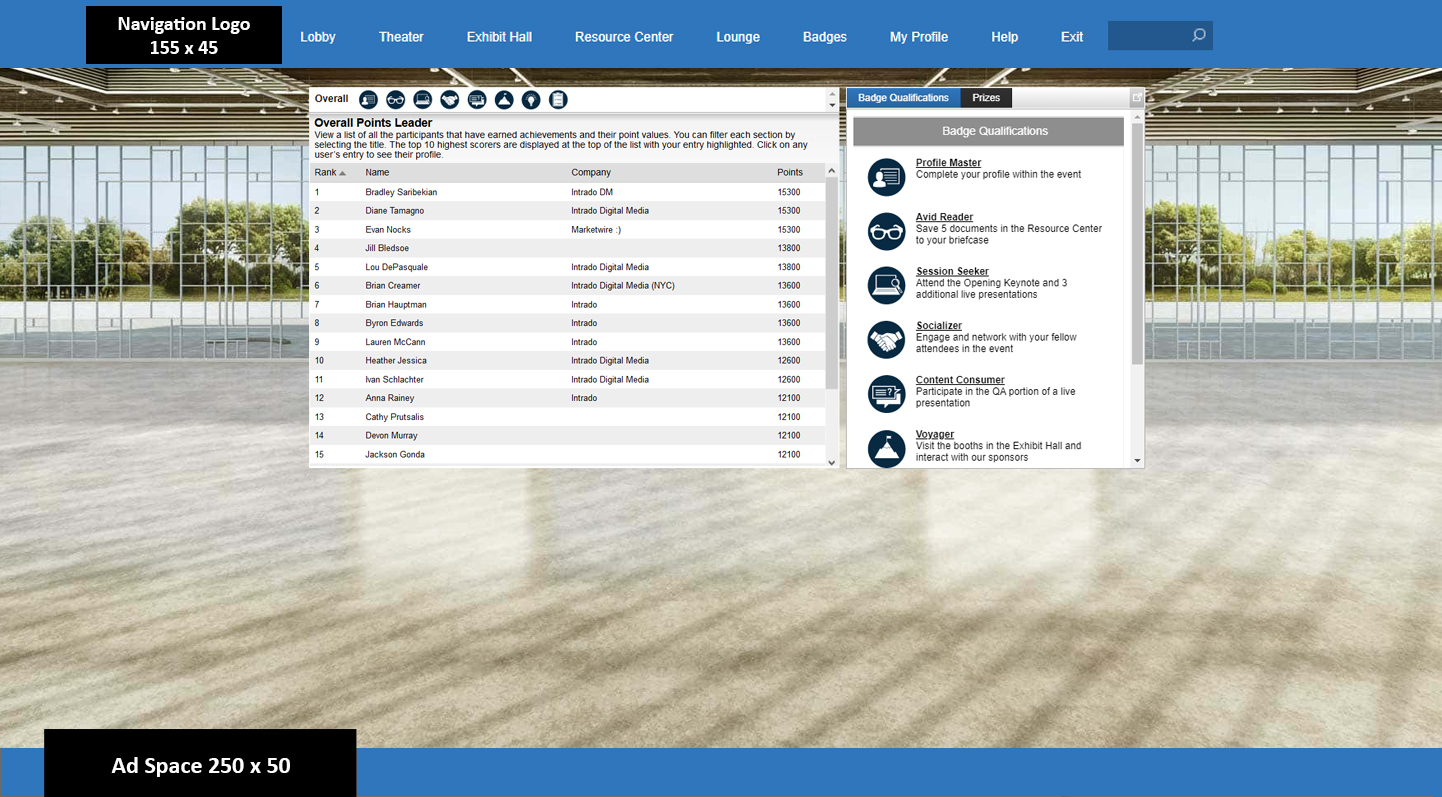Click the navigation search input field
1442x797 pixels.
pos(1148,36)
